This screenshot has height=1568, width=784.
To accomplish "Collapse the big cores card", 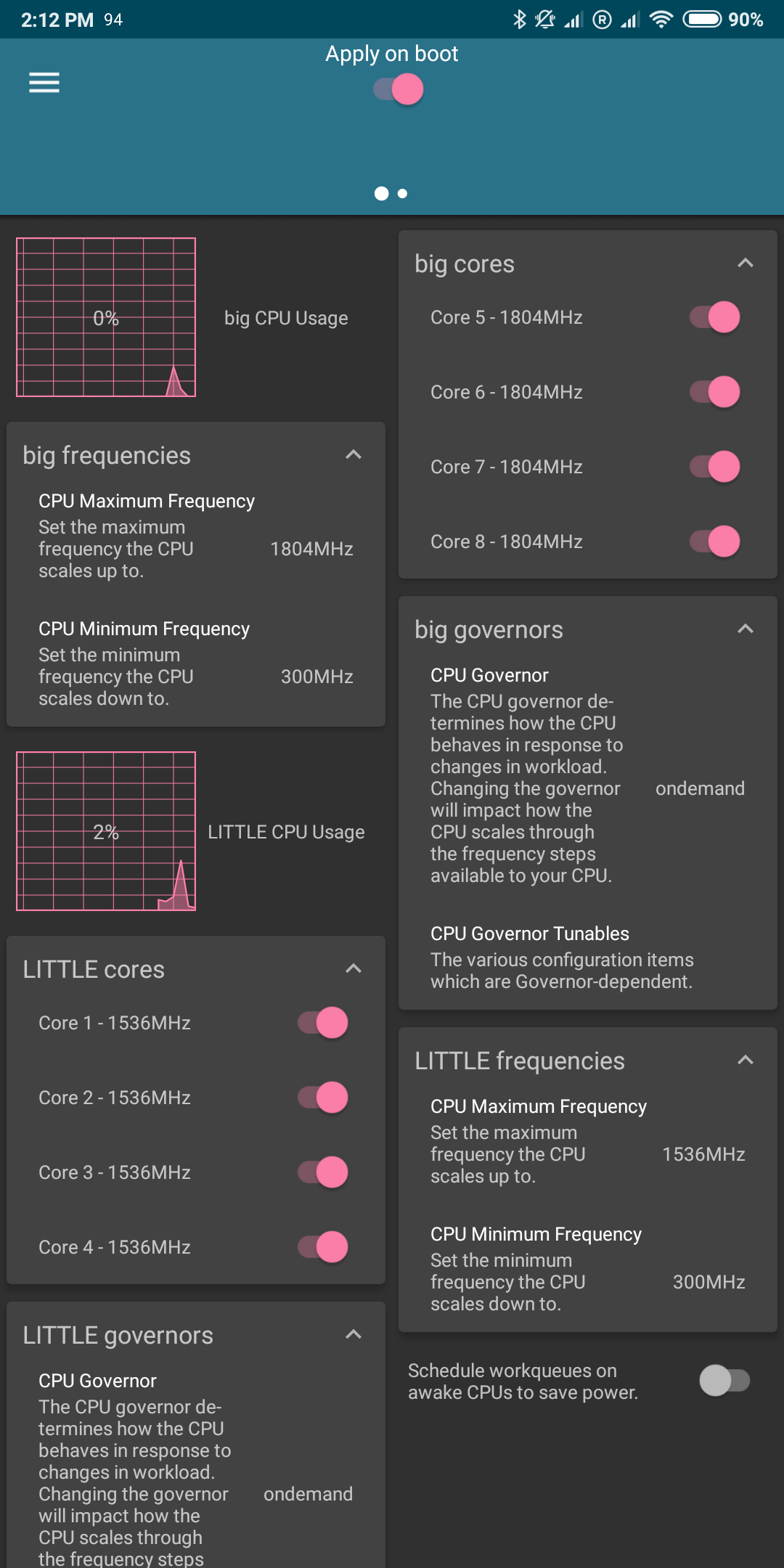I will click(x=746, y=264).
